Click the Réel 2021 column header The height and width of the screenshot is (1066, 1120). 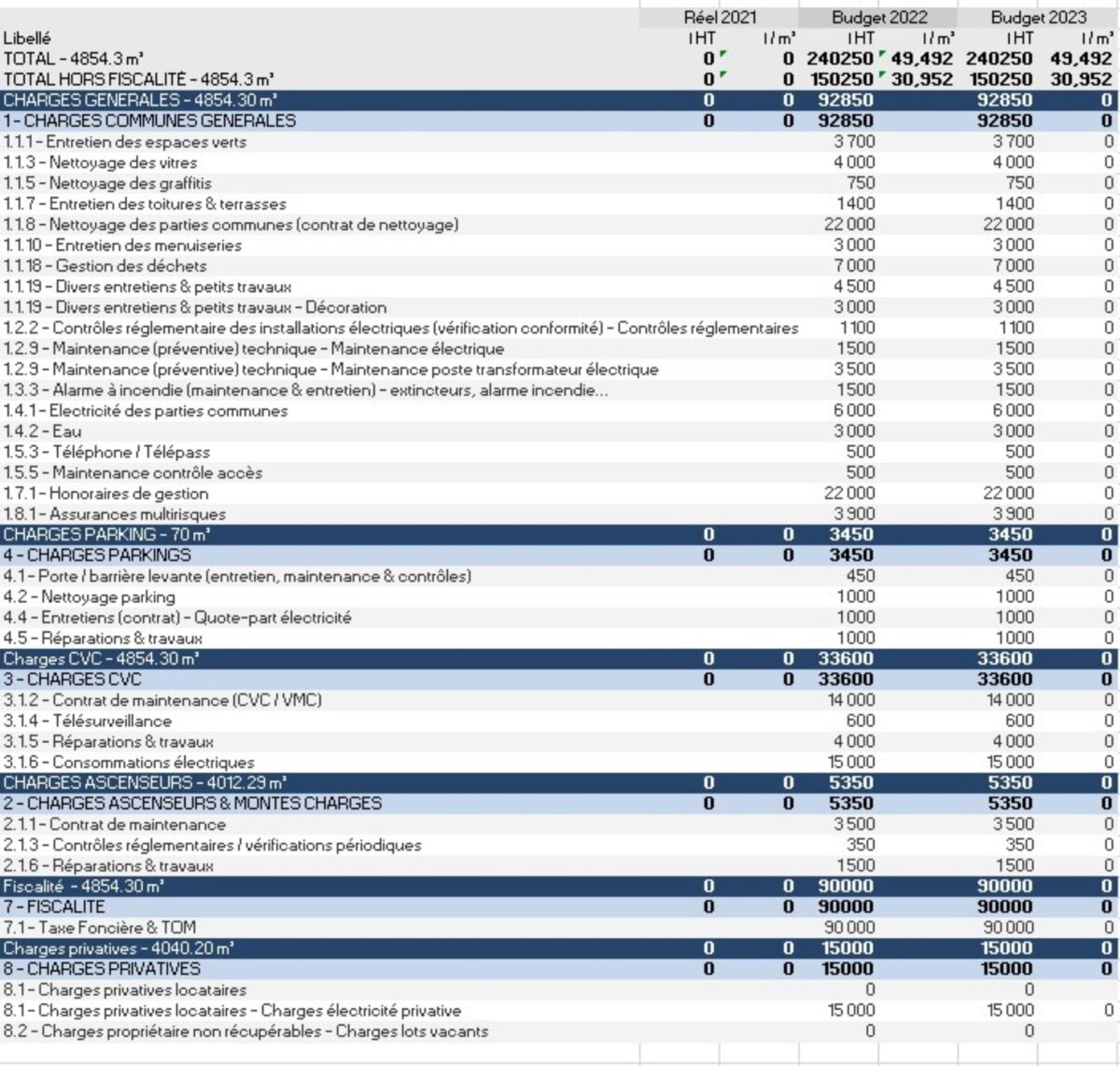720,17
